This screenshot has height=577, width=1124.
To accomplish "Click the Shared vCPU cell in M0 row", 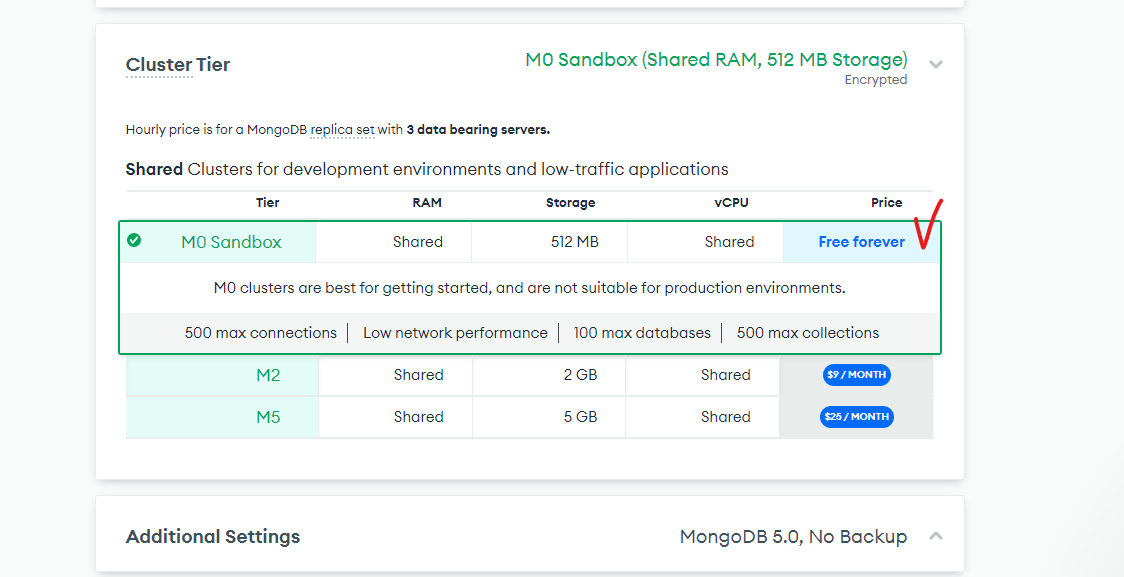I will pos(705,242).
